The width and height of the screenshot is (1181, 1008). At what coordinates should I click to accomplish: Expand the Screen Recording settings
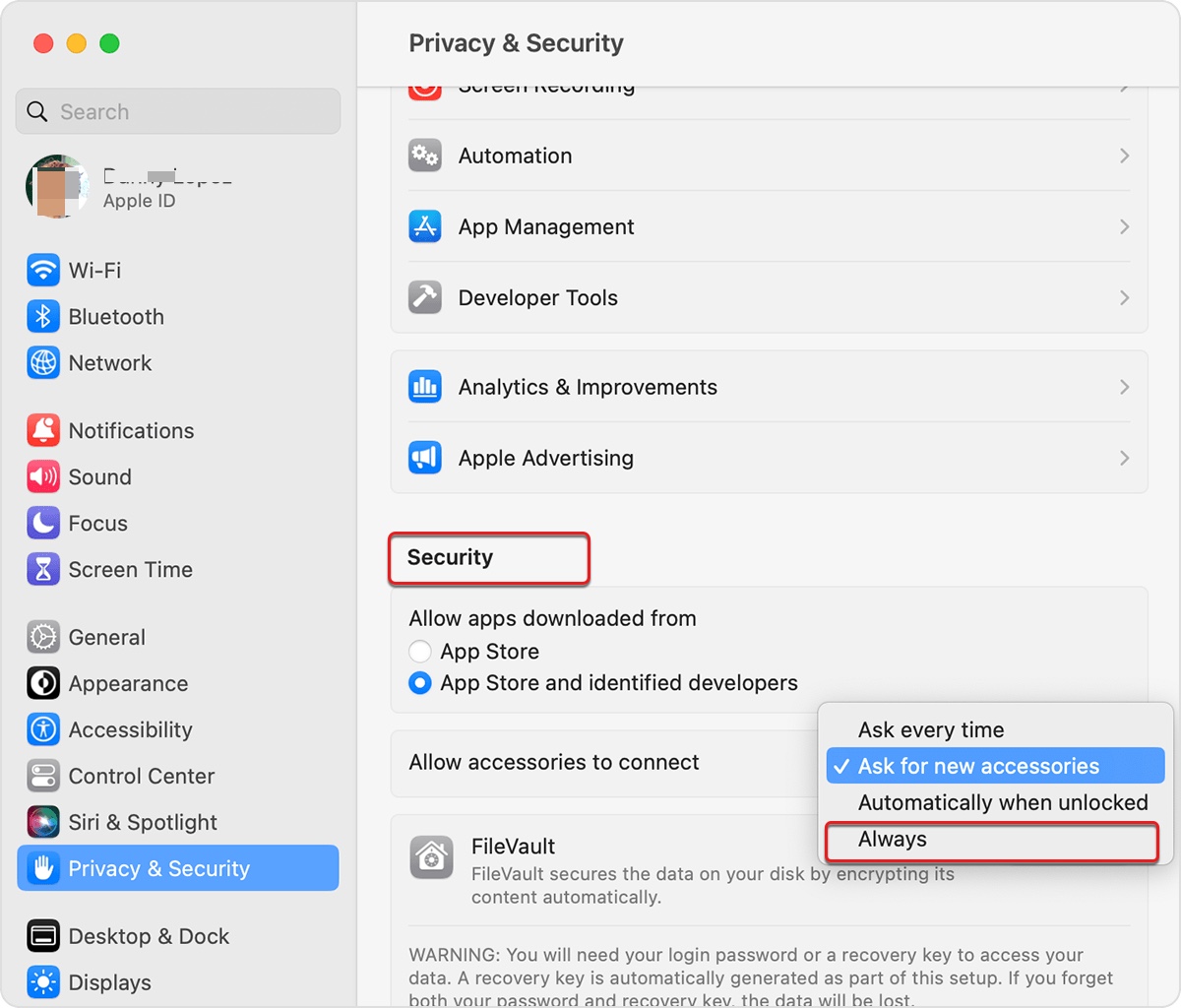tap(768, 87)
